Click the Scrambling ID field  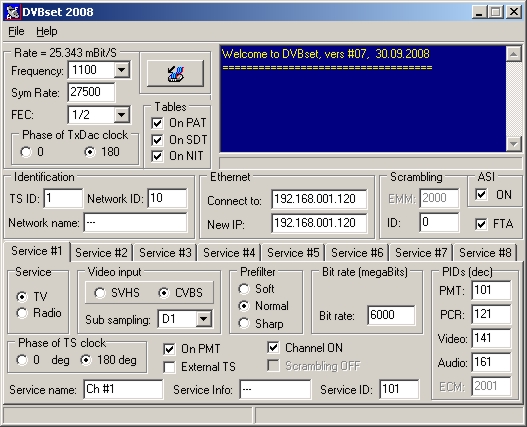click(x=439, y=223)
